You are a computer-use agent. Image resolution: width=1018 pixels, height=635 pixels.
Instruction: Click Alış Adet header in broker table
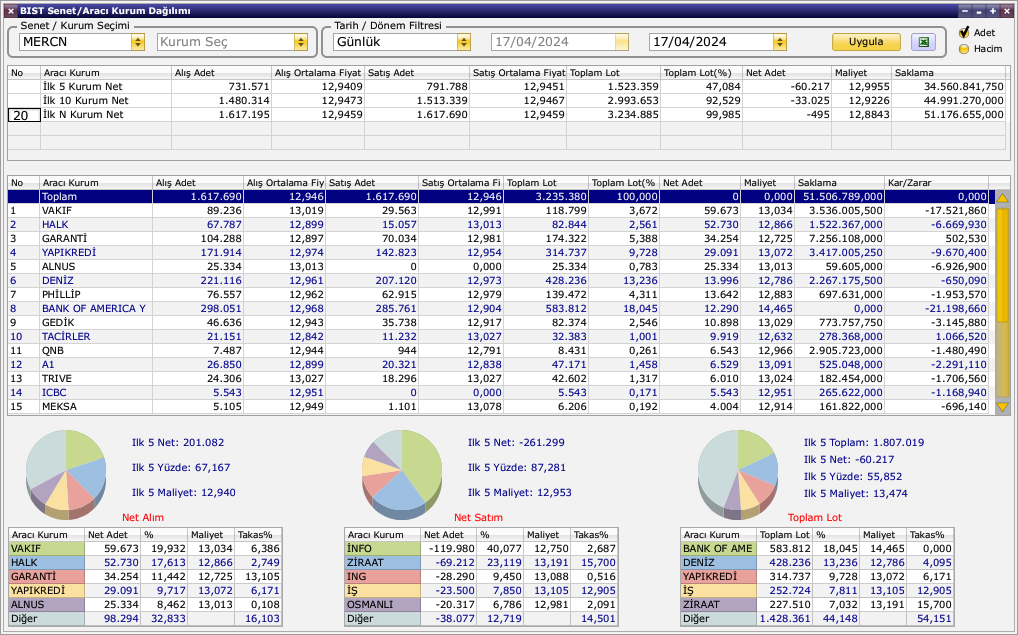tap(198, 182)
